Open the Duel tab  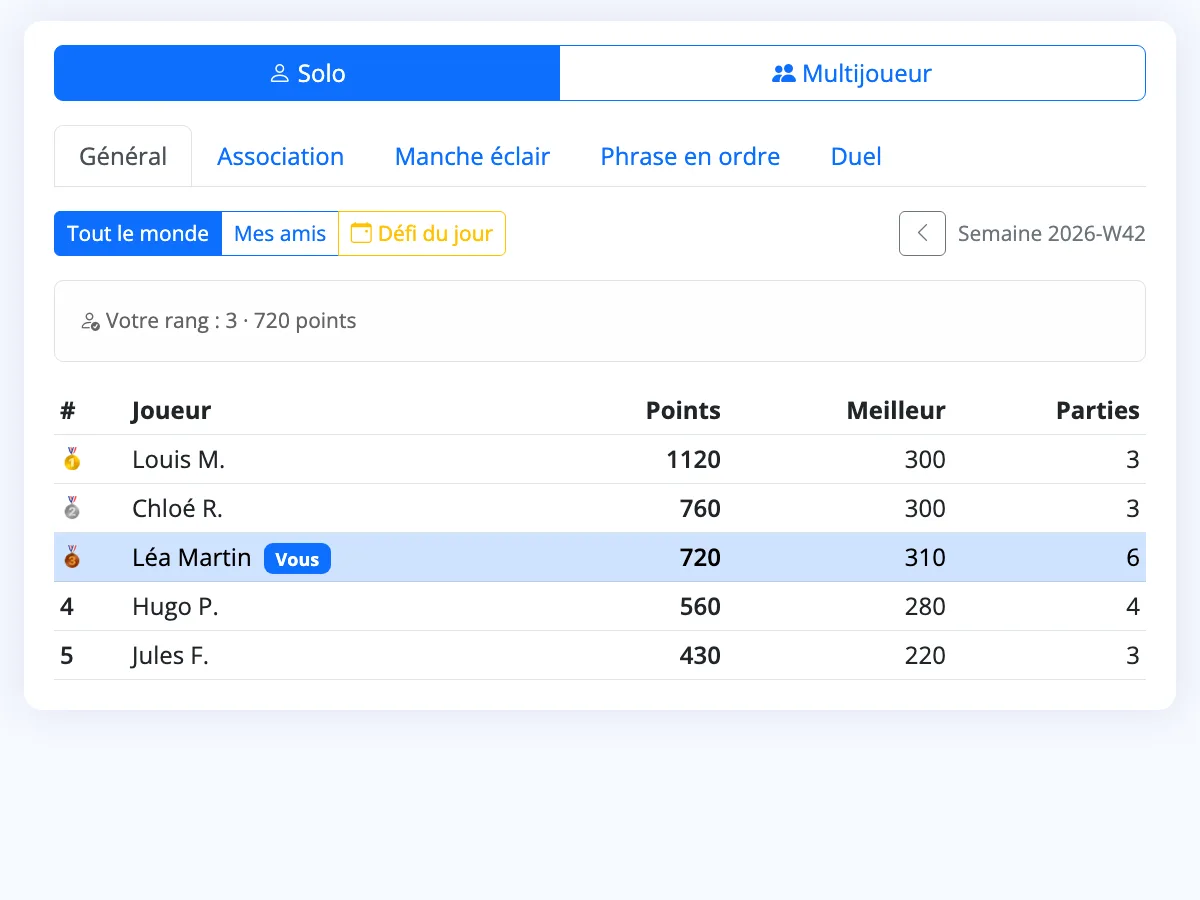click(x=856, y=157)
